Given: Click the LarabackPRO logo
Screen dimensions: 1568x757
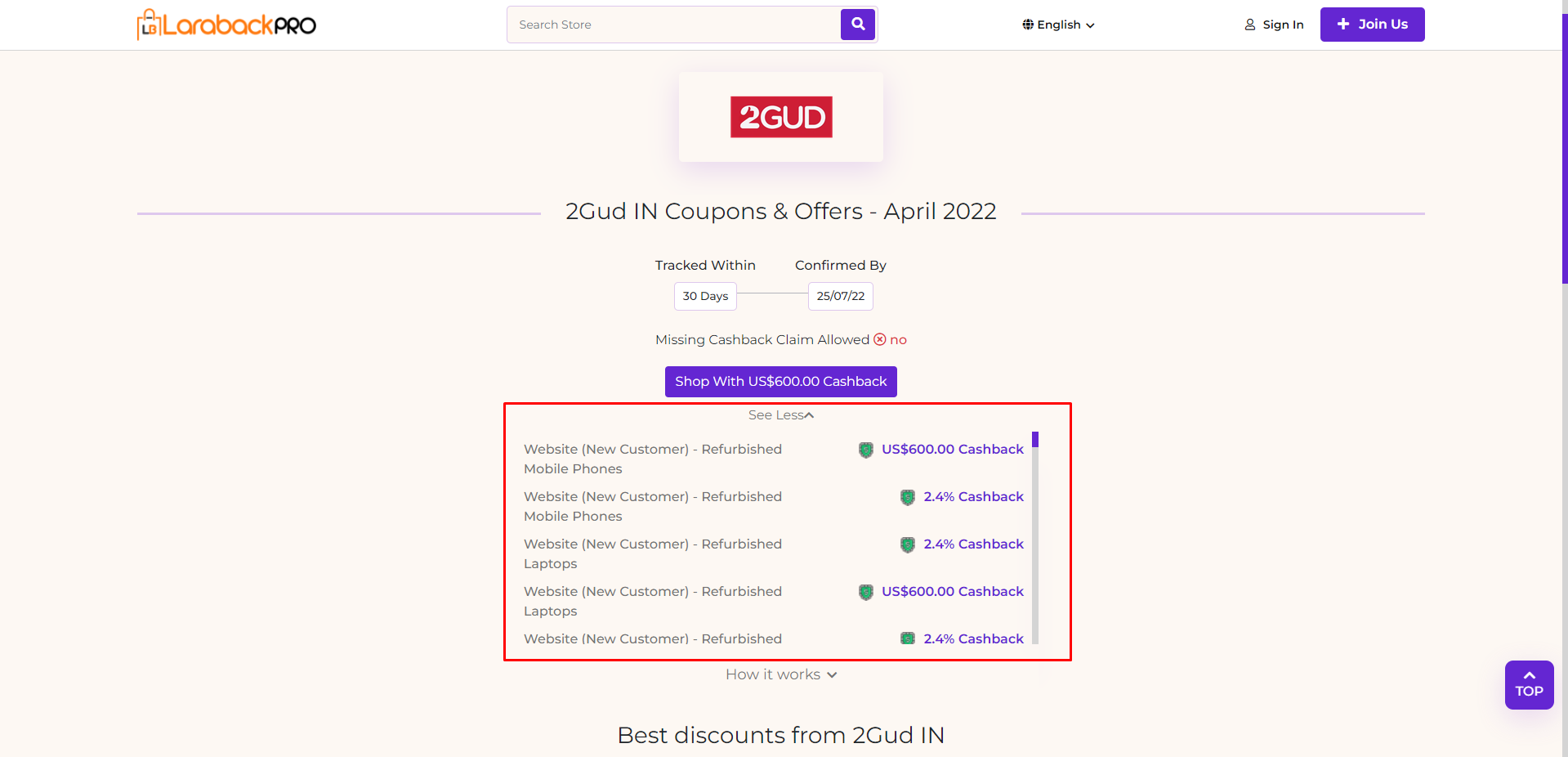Looking at the screenshot, I should (226, 25).
